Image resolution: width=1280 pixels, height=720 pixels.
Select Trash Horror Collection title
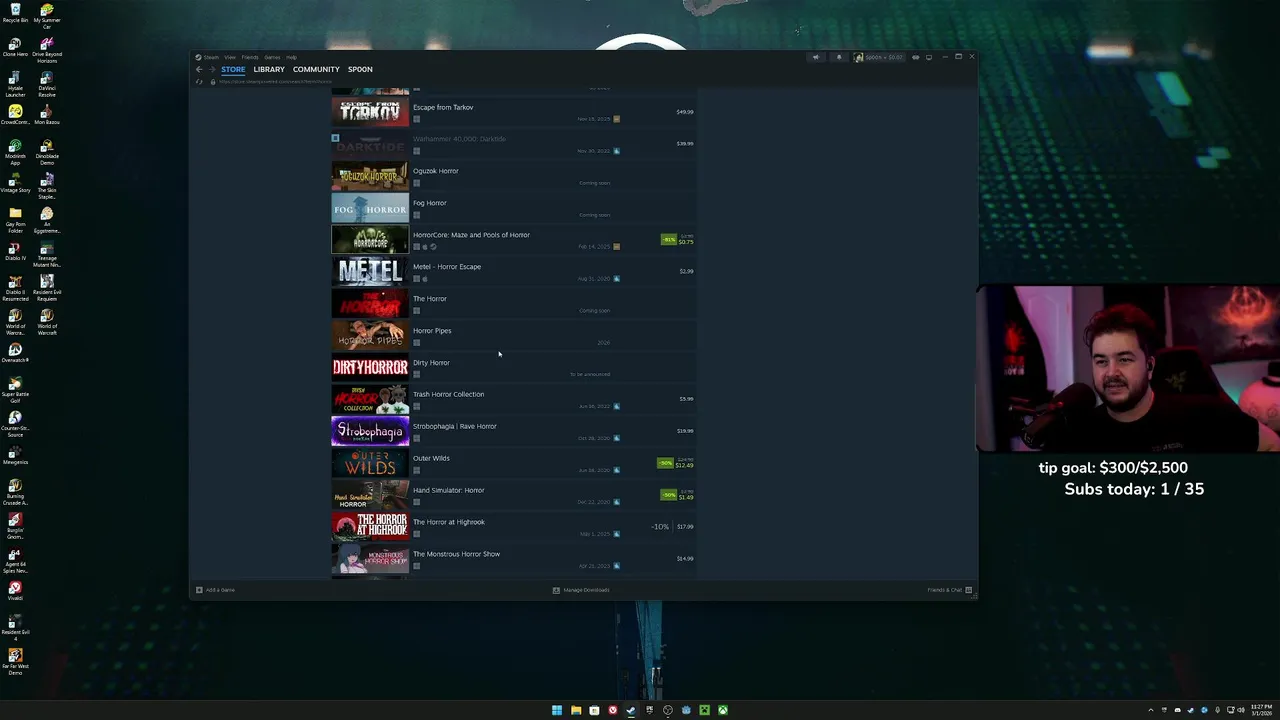(448, 395)
